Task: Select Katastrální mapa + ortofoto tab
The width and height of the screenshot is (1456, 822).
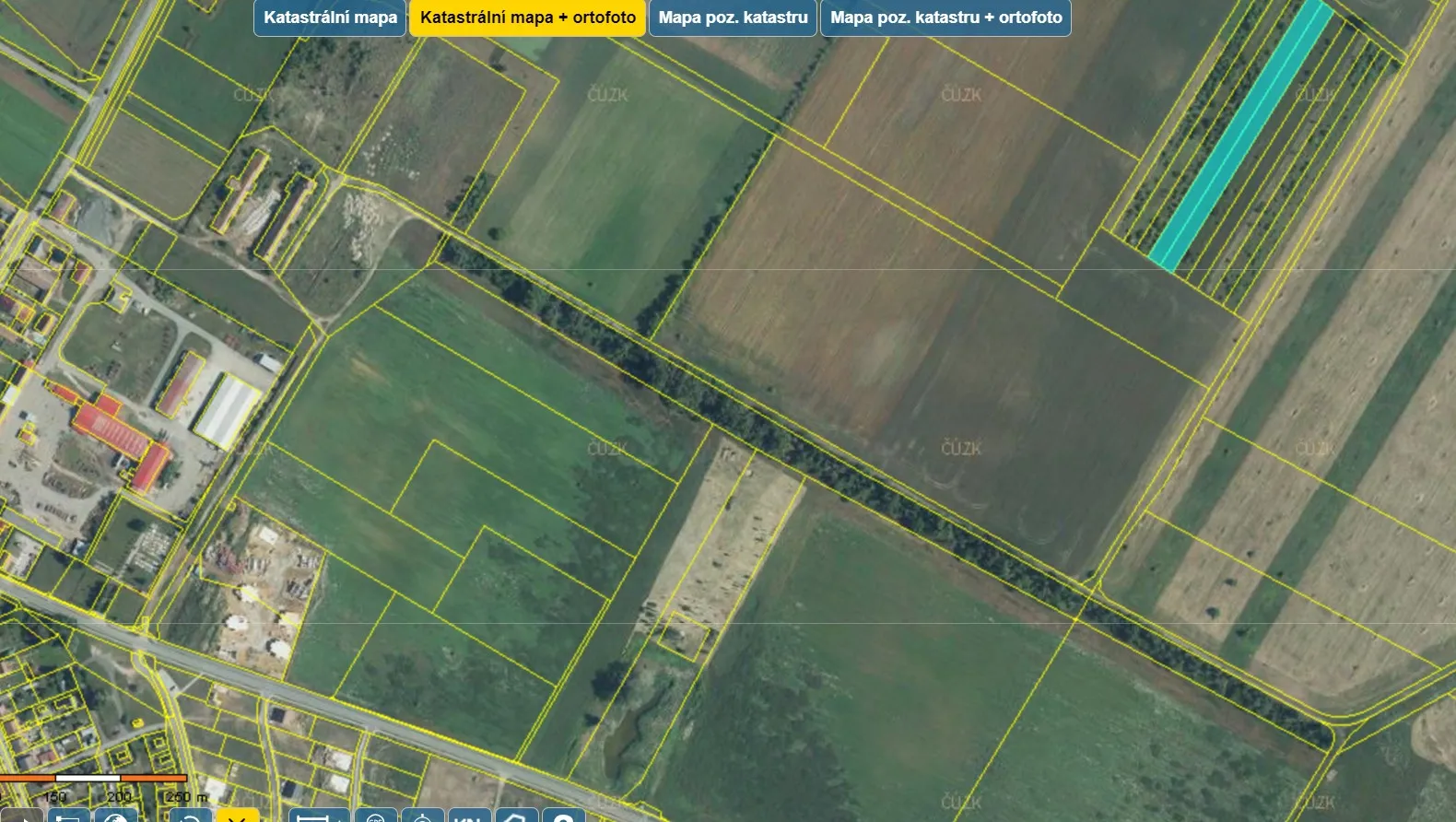Action: 528,18
